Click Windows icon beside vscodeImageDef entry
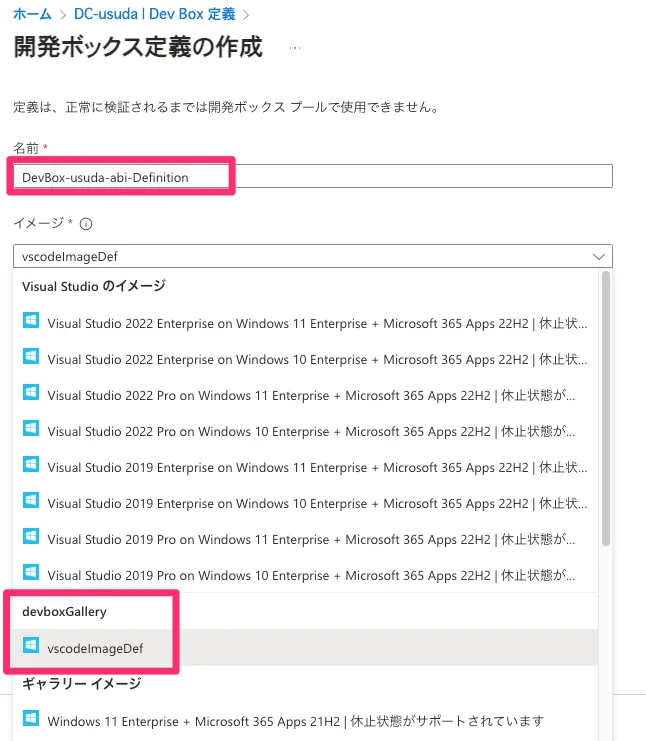646x741 pixels. 31,645
